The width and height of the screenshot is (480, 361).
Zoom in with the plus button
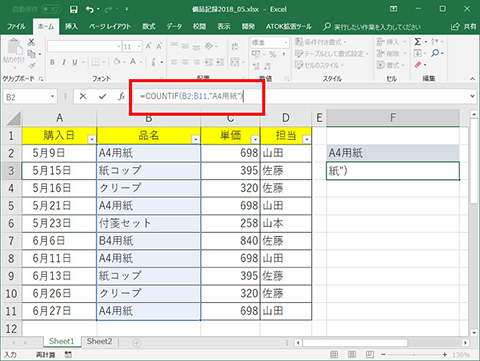coord(445,354)
